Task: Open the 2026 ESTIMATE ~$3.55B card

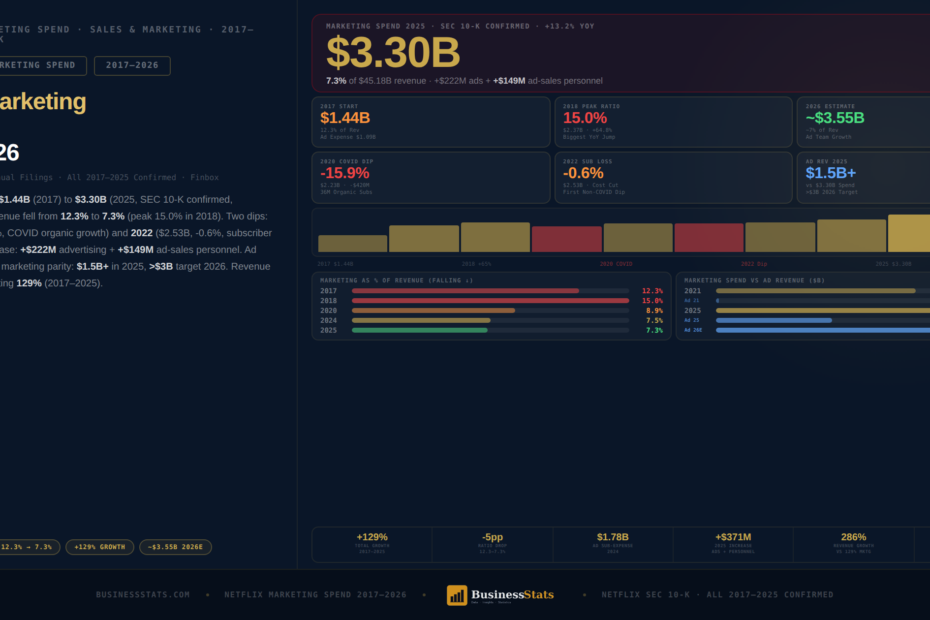Action: click(x=864, y=122)
